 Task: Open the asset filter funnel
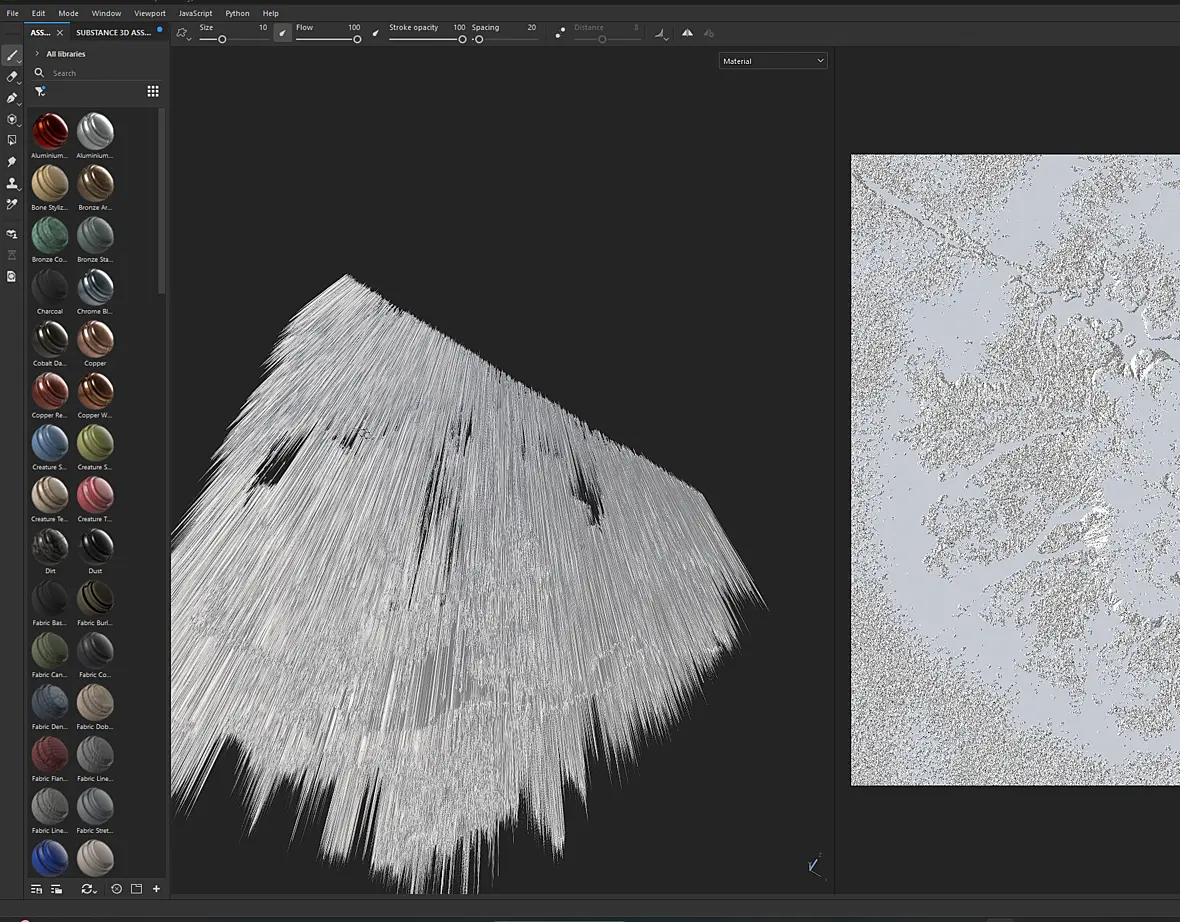point(41,91)
